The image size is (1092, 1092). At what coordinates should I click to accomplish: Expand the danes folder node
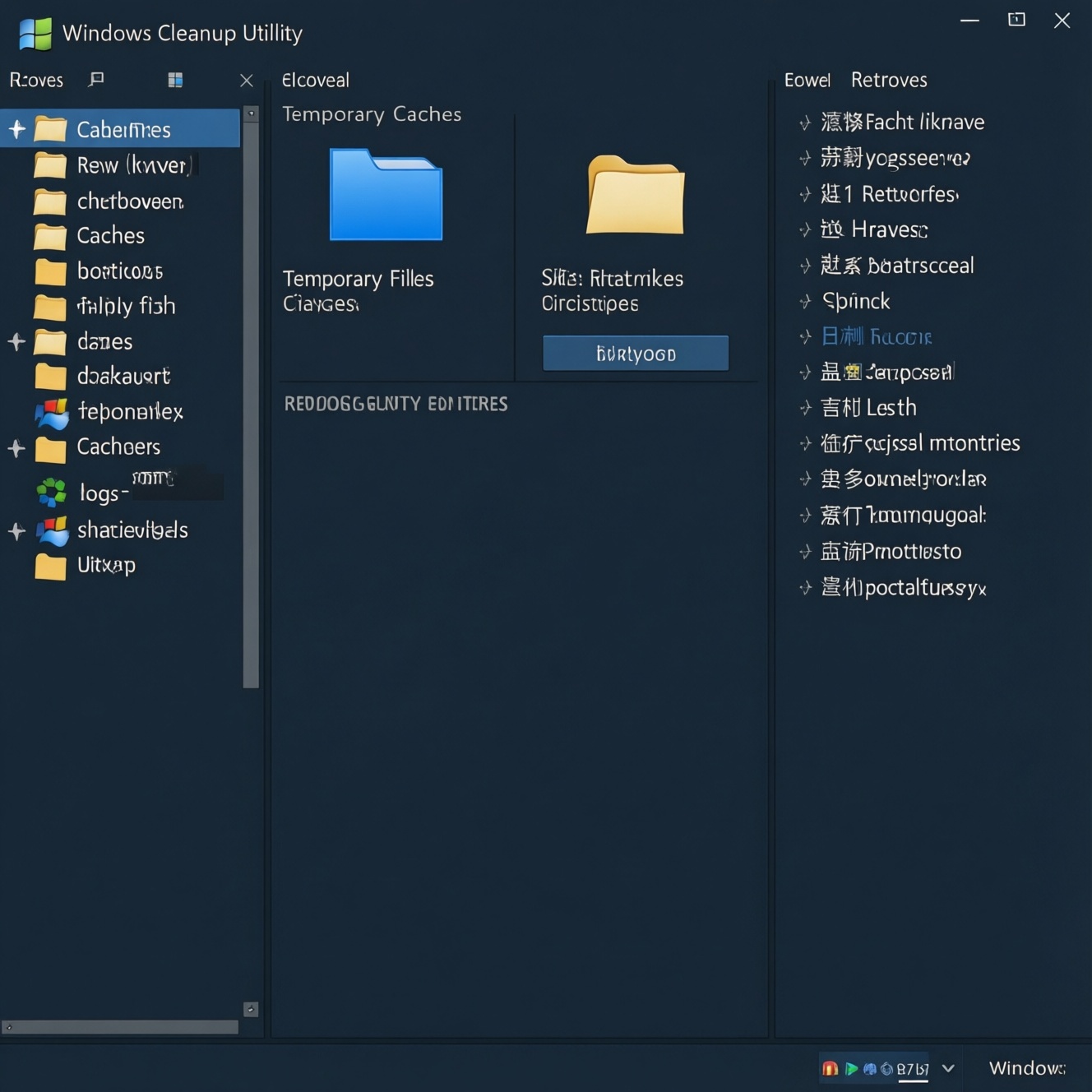(x=16, y=341)
